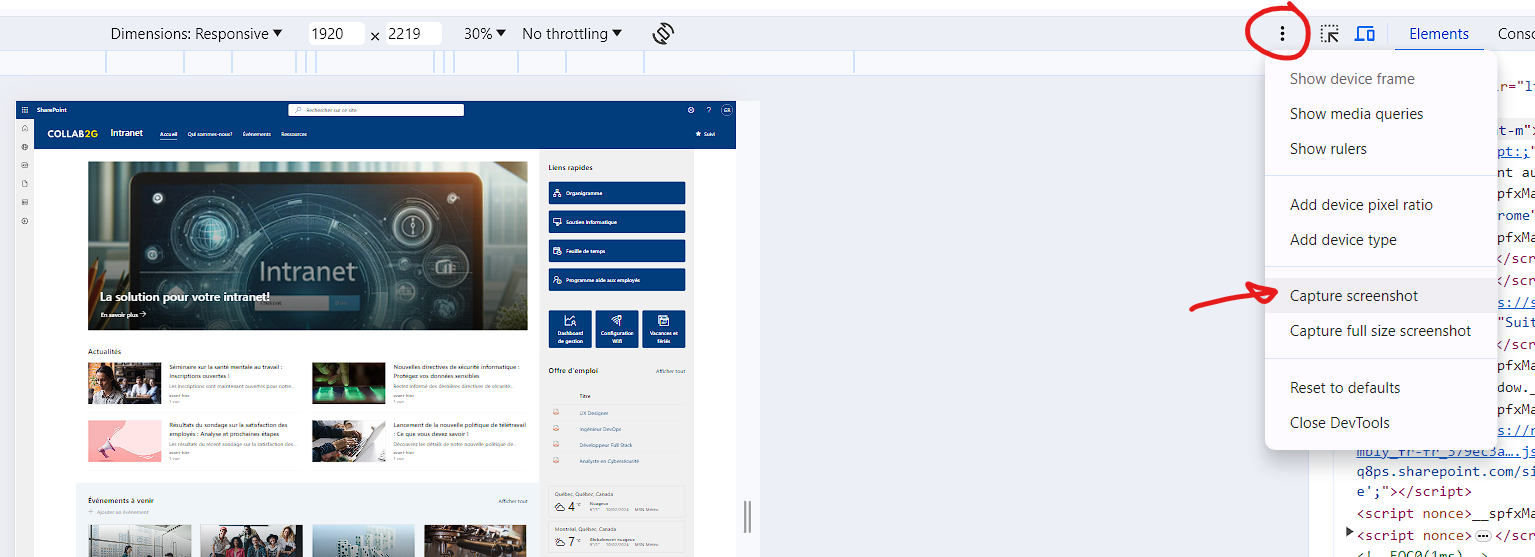
Task: Open Programme aide aux employés quick link
Action: 617,280
